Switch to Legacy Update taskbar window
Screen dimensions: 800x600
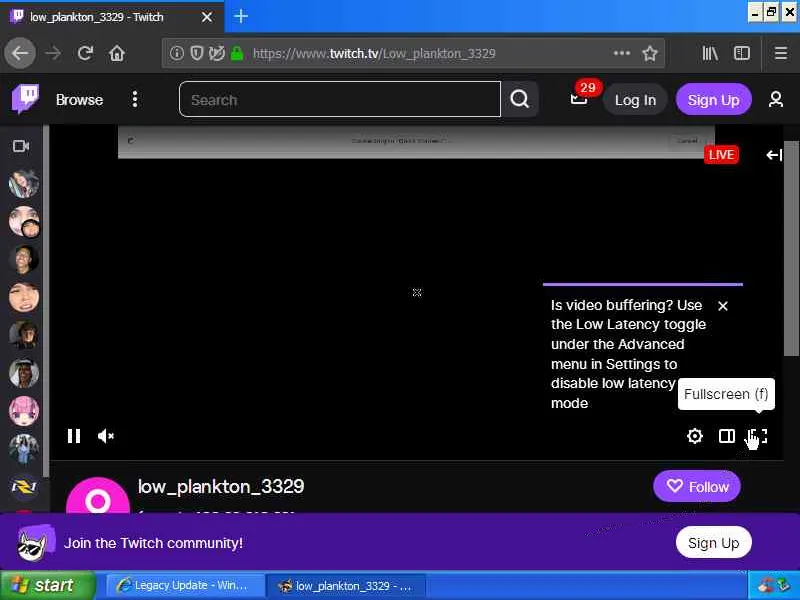coord(185,585)
